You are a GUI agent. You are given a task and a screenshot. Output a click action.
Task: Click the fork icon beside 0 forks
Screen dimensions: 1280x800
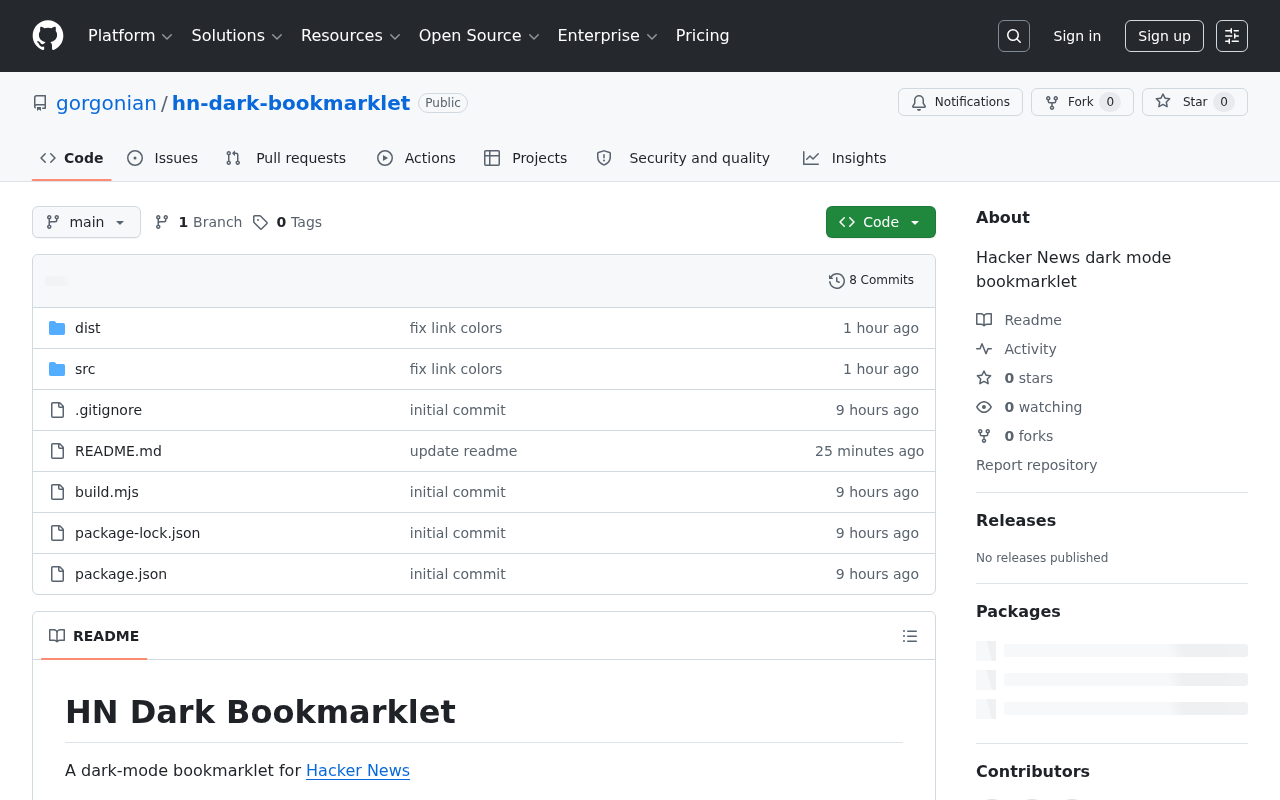(x=984, y=436)
